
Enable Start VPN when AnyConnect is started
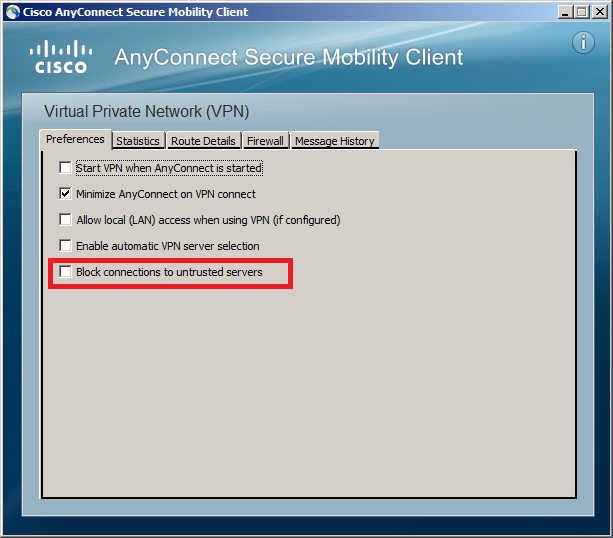(65, 168)
